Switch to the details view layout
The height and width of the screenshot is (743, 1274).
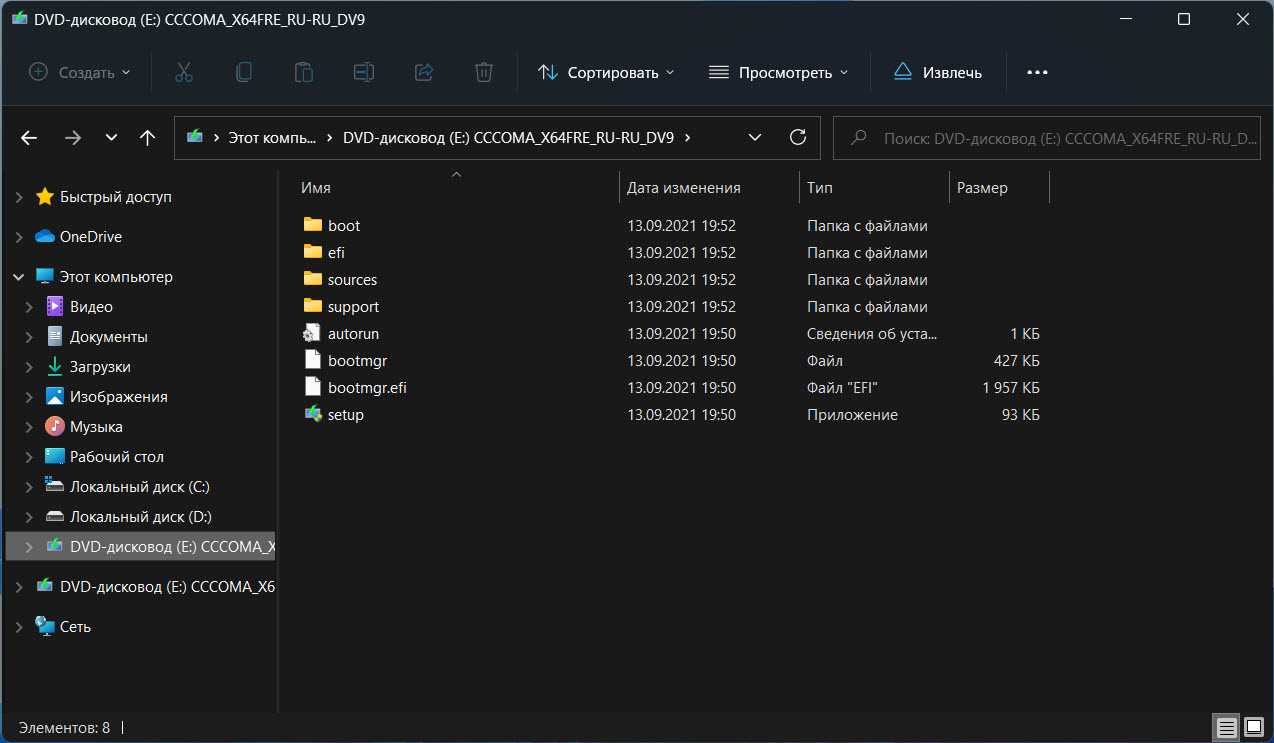[x=1226, y=727]
